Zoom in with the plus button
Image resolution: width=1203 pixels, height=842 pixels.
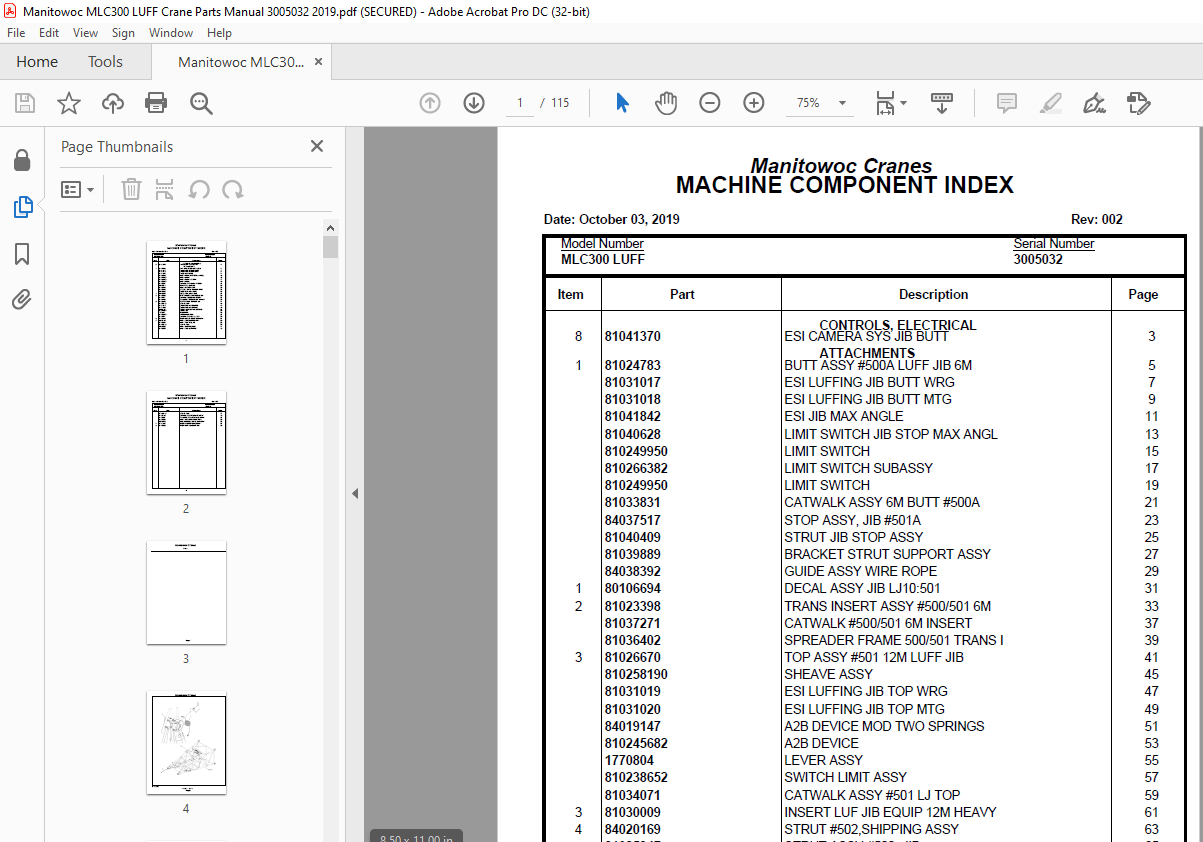[x=754, y=103]
